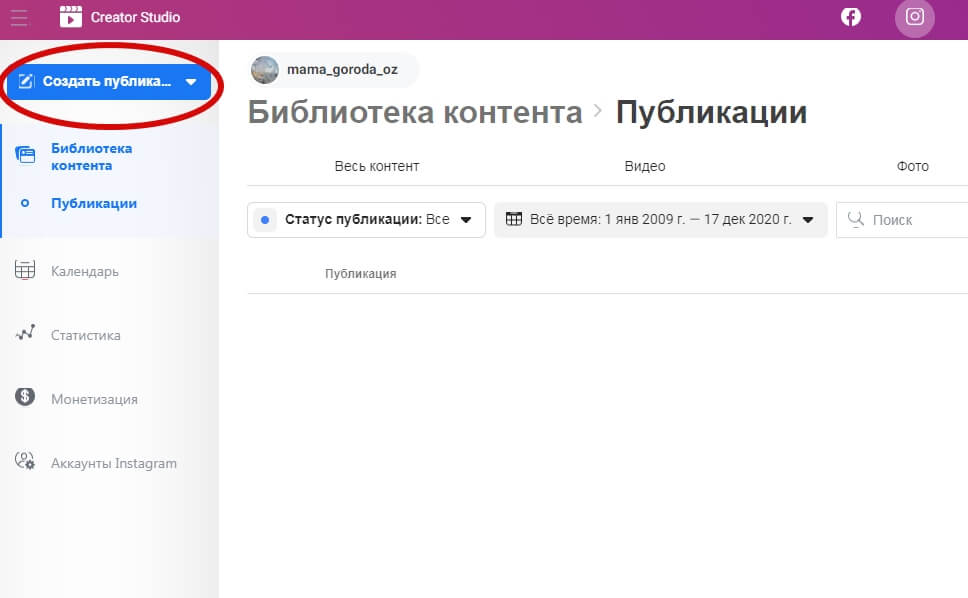Open the Календарь section
This screenshot has width=968, height=598.
point(85,271)
